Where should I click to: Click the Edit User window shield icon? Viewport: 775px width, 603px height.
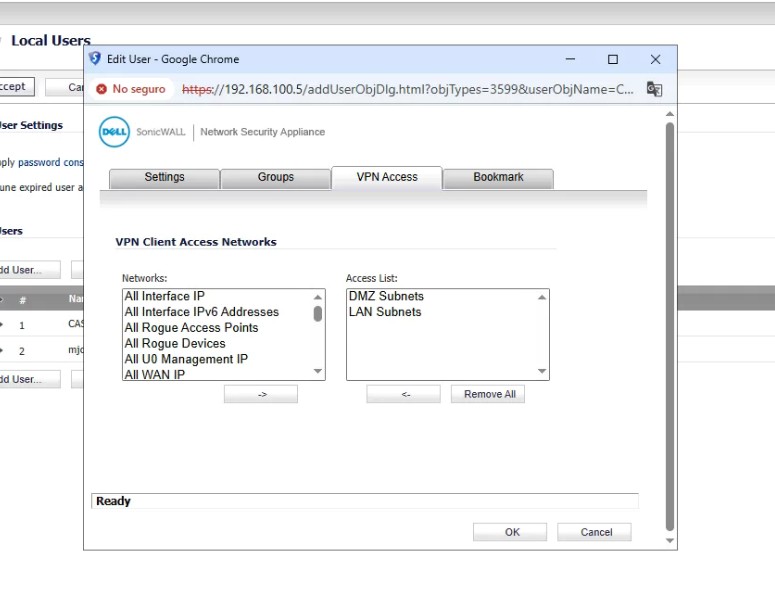tap(95, 59)
